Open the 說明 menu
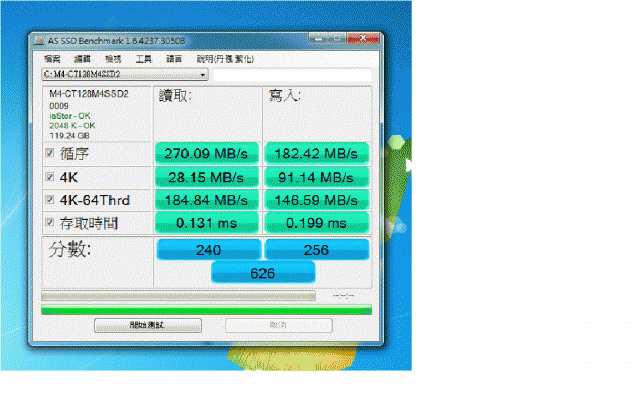Viewport: 640px width, 400px height. click(225, 59)
